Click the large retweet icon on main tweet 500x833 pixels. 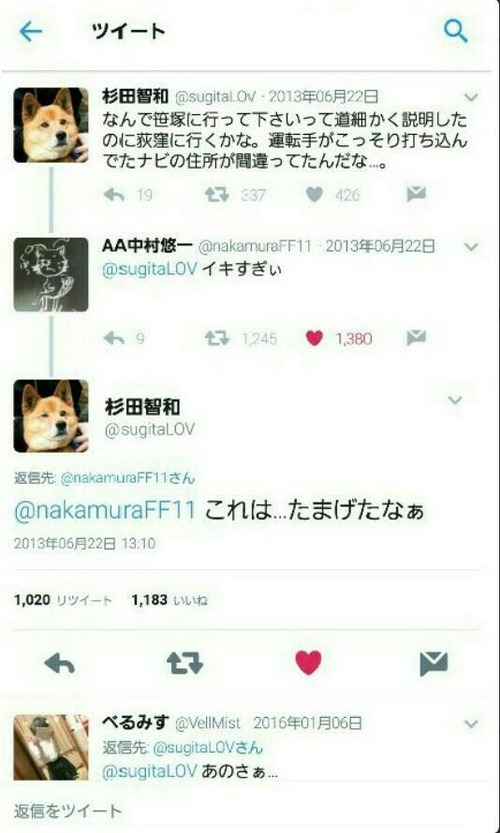(184, 663)
